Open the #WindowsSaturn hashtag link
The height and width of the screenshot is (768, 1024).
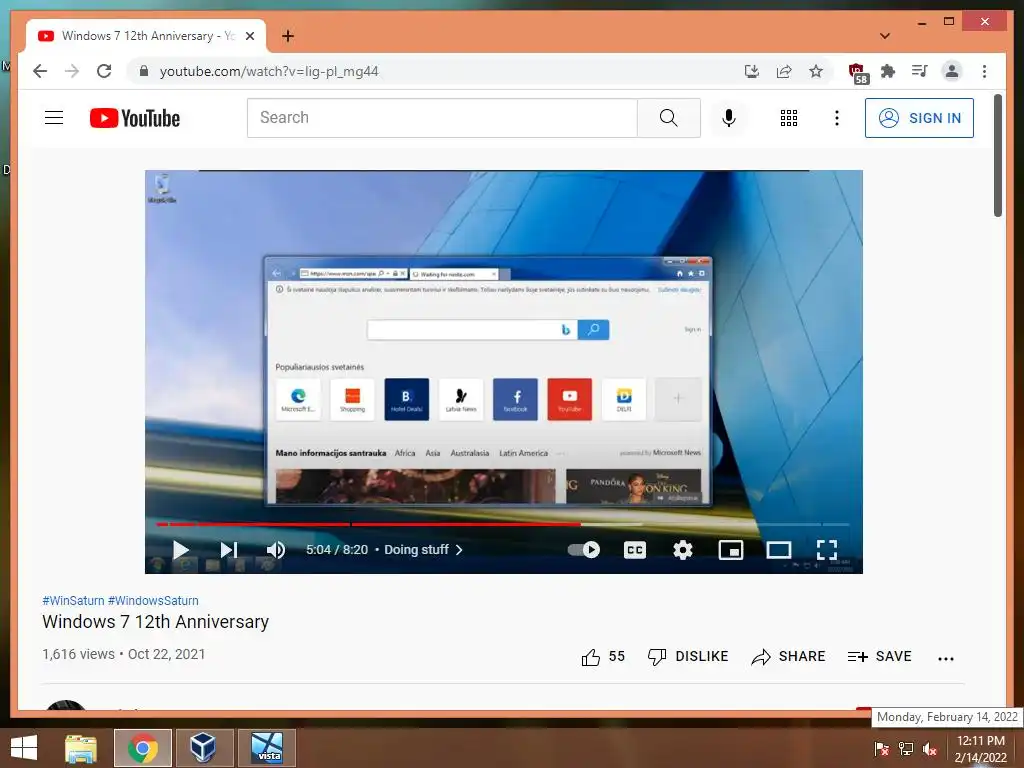coord(153,600)
